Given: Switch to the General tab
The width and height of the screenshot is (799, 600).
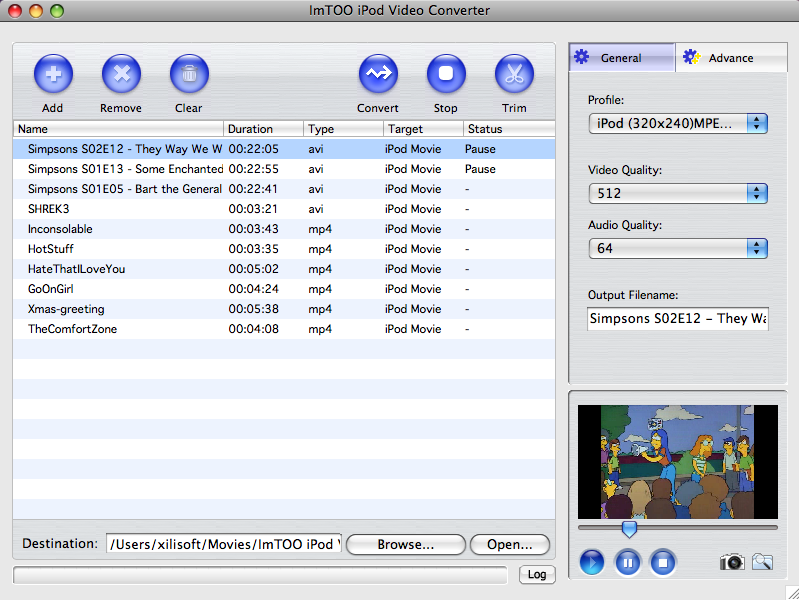Looking at the screenshot, I should (x=622, y=58).
